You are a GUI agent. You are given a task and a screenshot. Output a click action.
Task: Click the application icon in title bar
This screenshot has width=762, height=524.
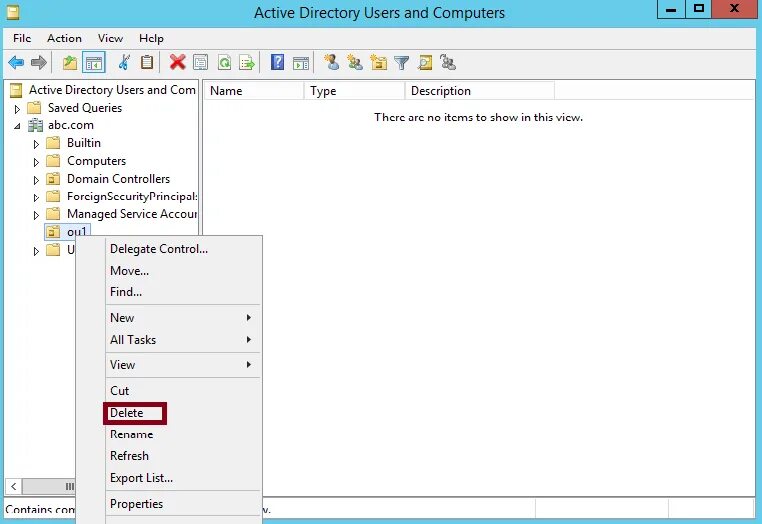[13, 12]
